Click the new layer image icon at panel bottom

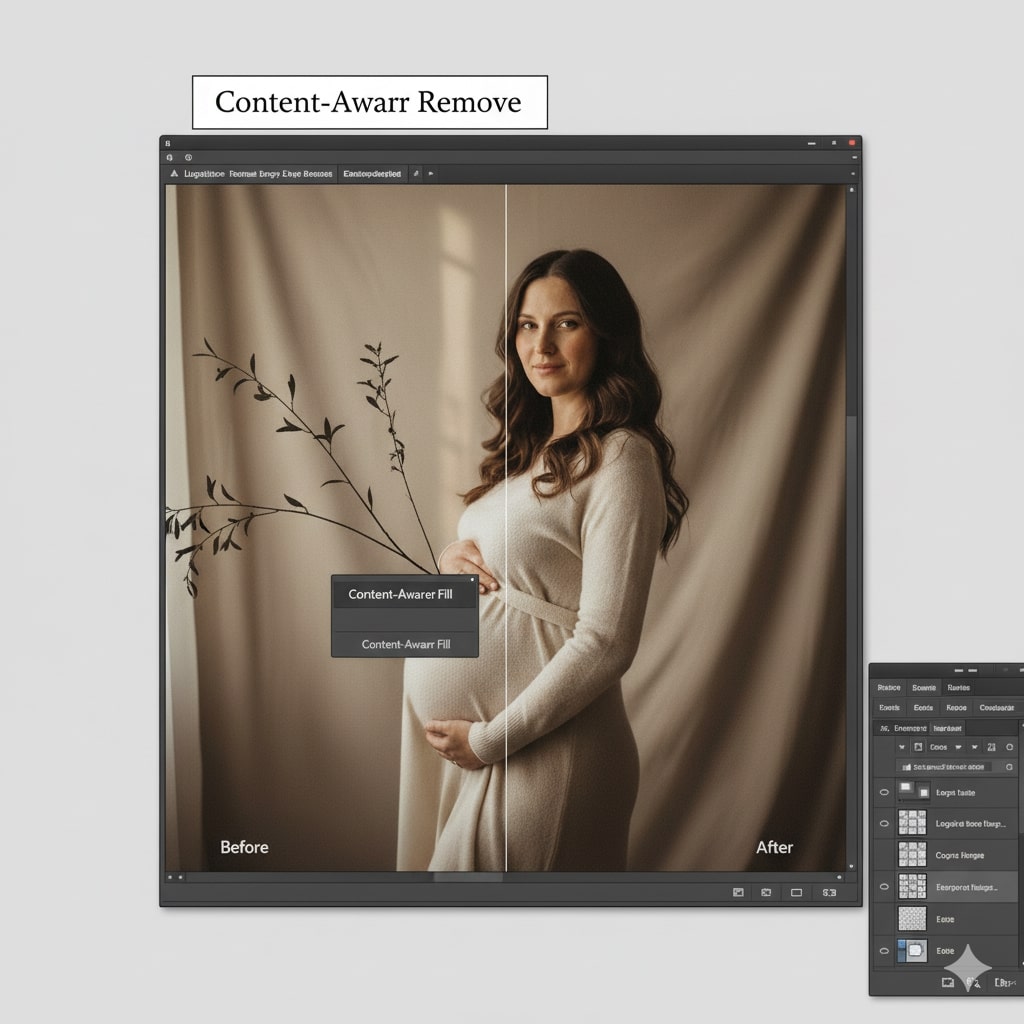coord(947,983)
